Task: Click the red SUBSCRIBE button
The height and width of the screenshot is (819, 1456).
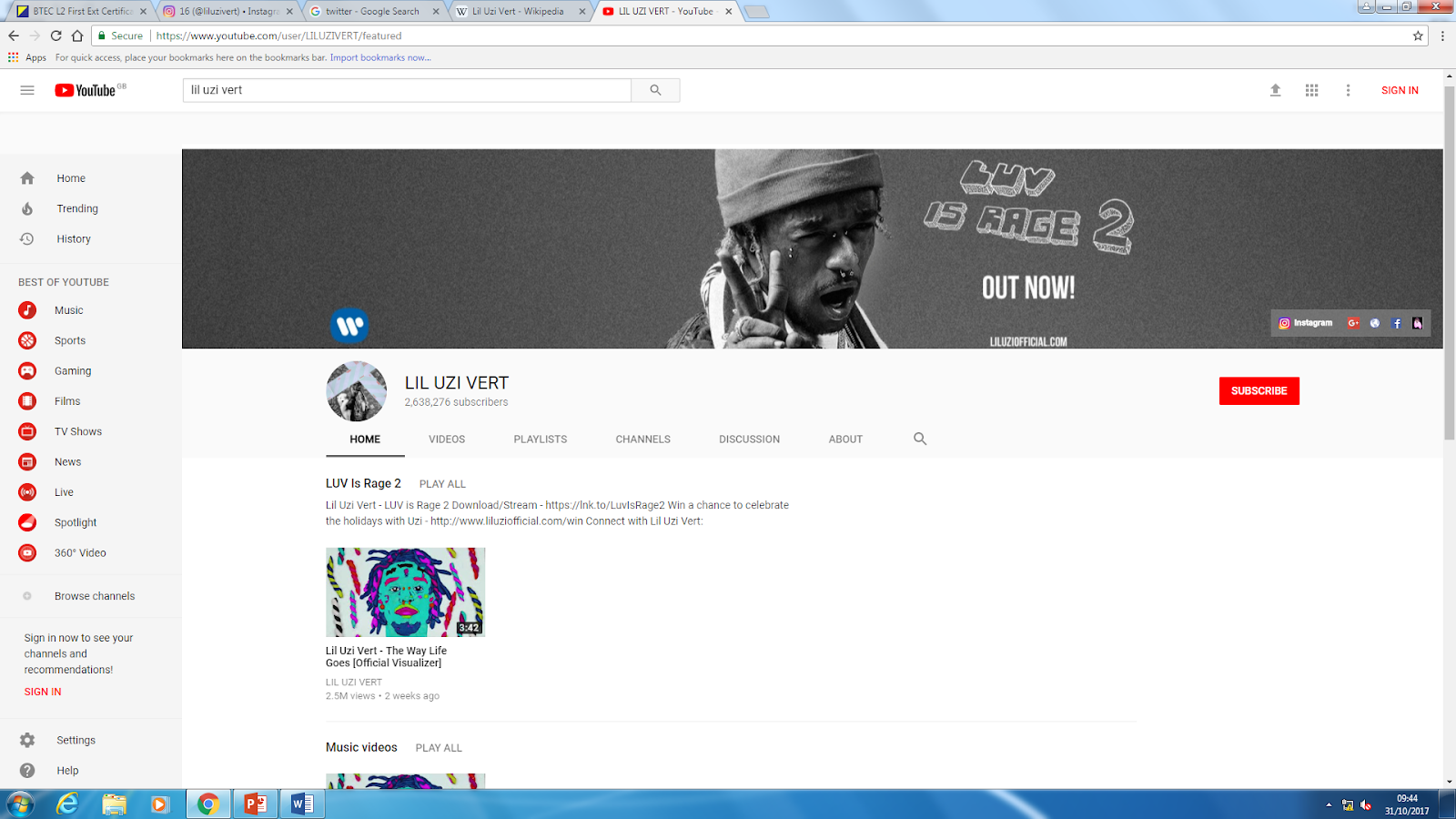Action: 1259,390
